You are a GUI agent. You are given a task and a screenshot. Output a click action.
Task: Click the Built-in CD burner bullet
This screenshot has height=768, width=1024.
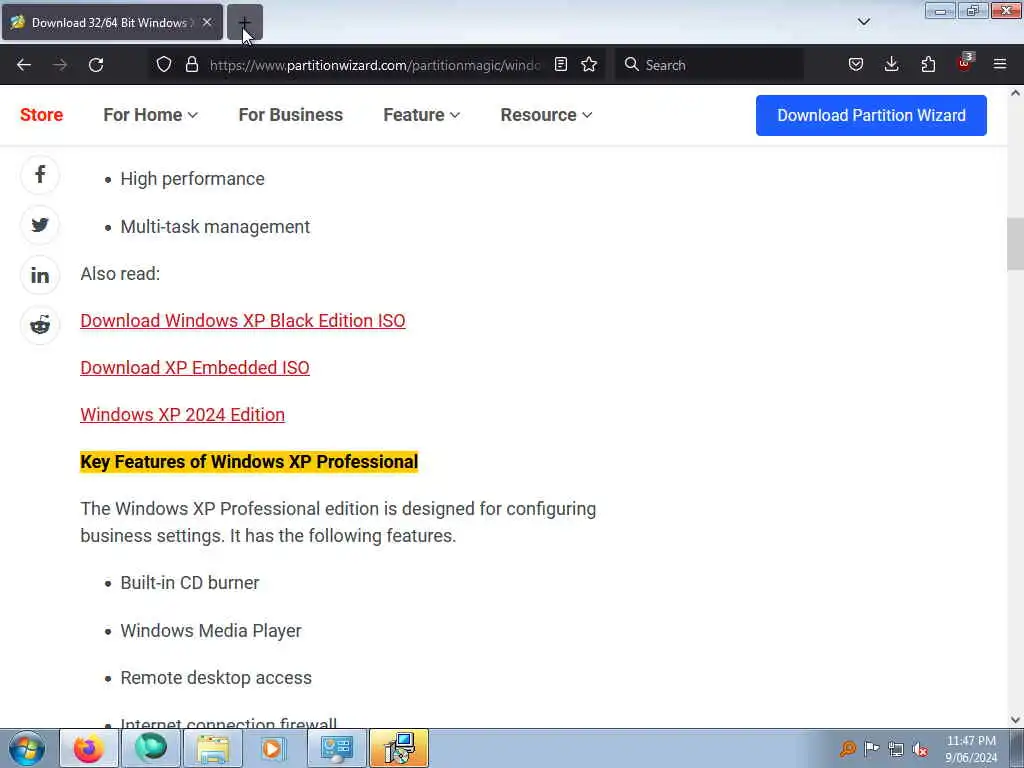(190, 583)
